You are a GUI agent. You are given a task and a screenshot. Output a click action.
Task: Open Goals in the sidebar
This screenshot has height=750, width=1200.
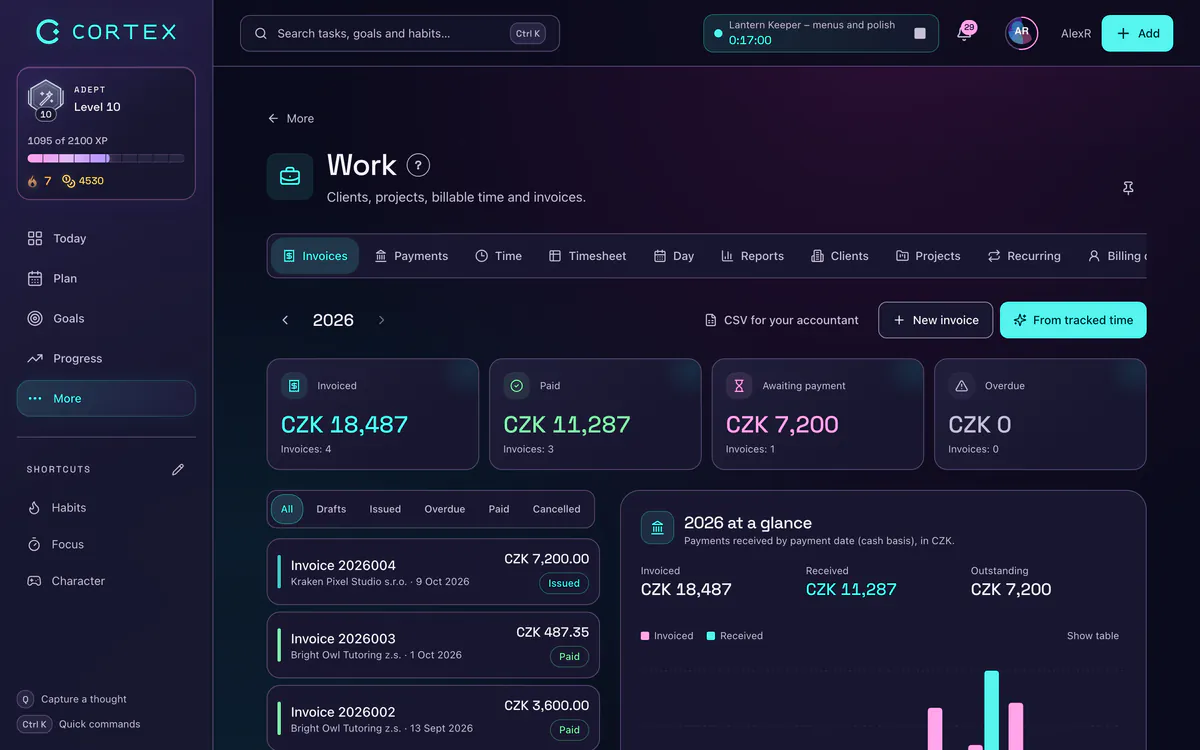coord(106,318)
